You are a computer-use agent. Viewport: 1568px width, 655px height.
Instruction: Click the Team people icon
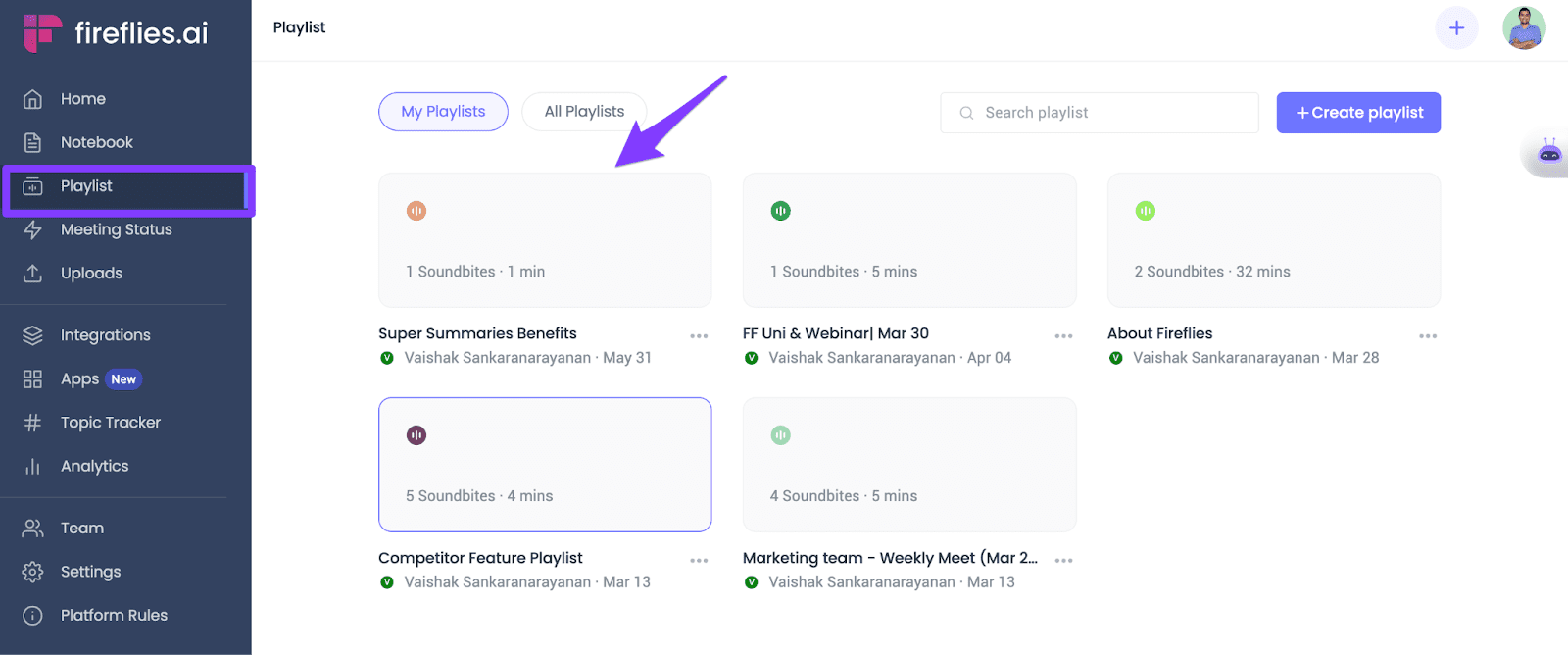tap(32, 529)
